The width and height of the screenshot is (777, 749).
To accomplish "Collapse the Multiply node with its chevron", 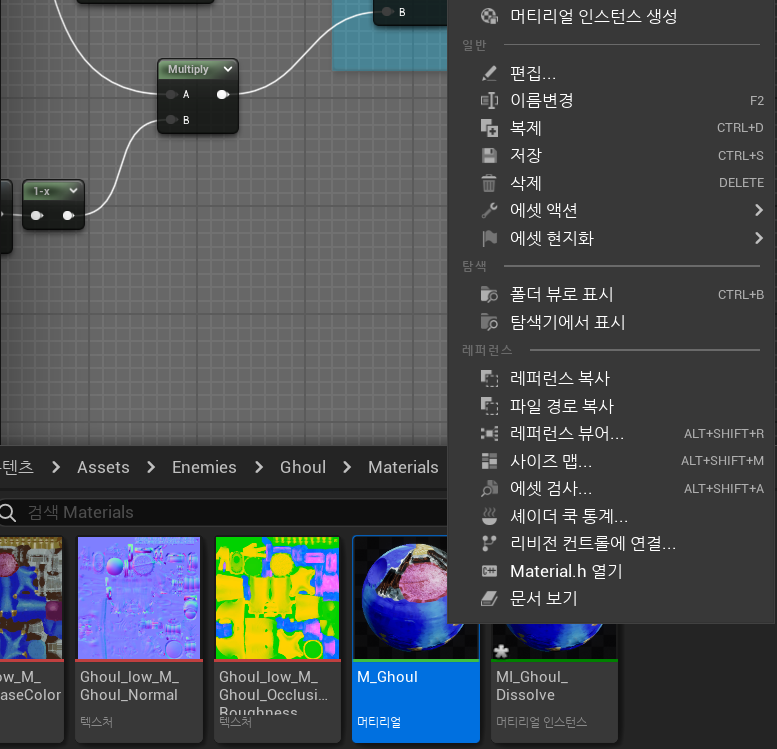I will point(228,69).
